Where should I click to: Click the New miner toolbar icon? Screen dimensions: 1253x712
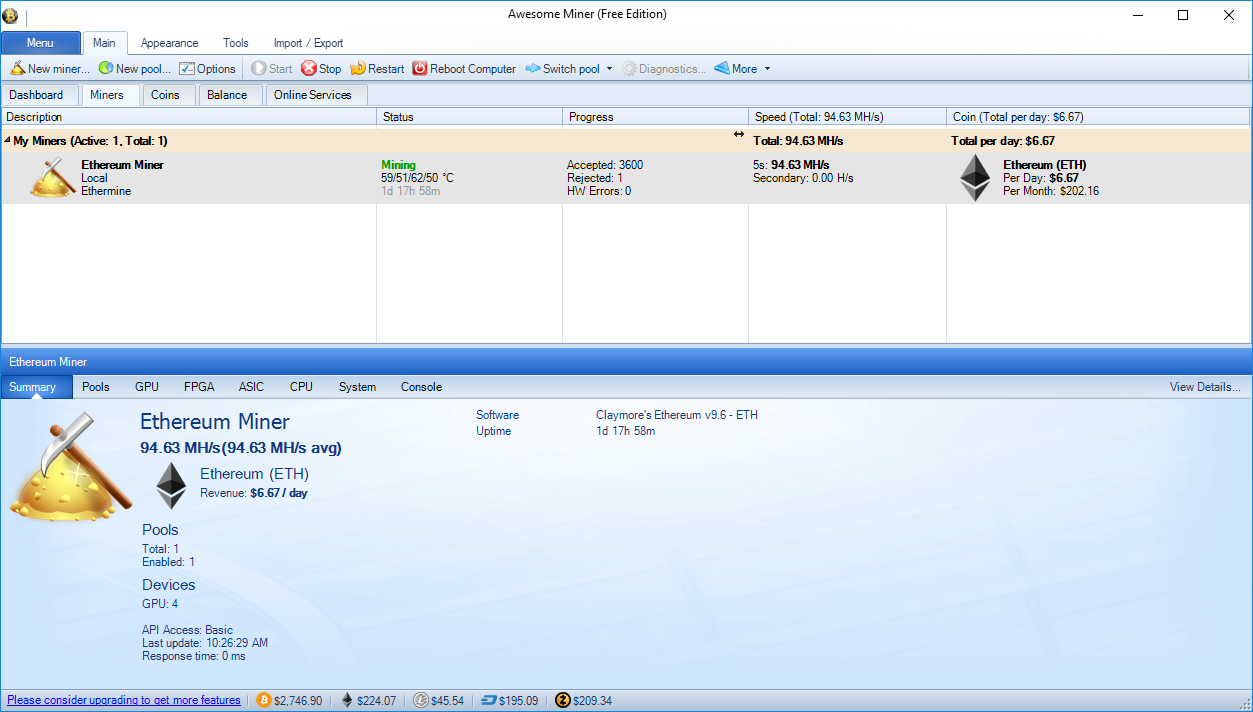(18, 69)
